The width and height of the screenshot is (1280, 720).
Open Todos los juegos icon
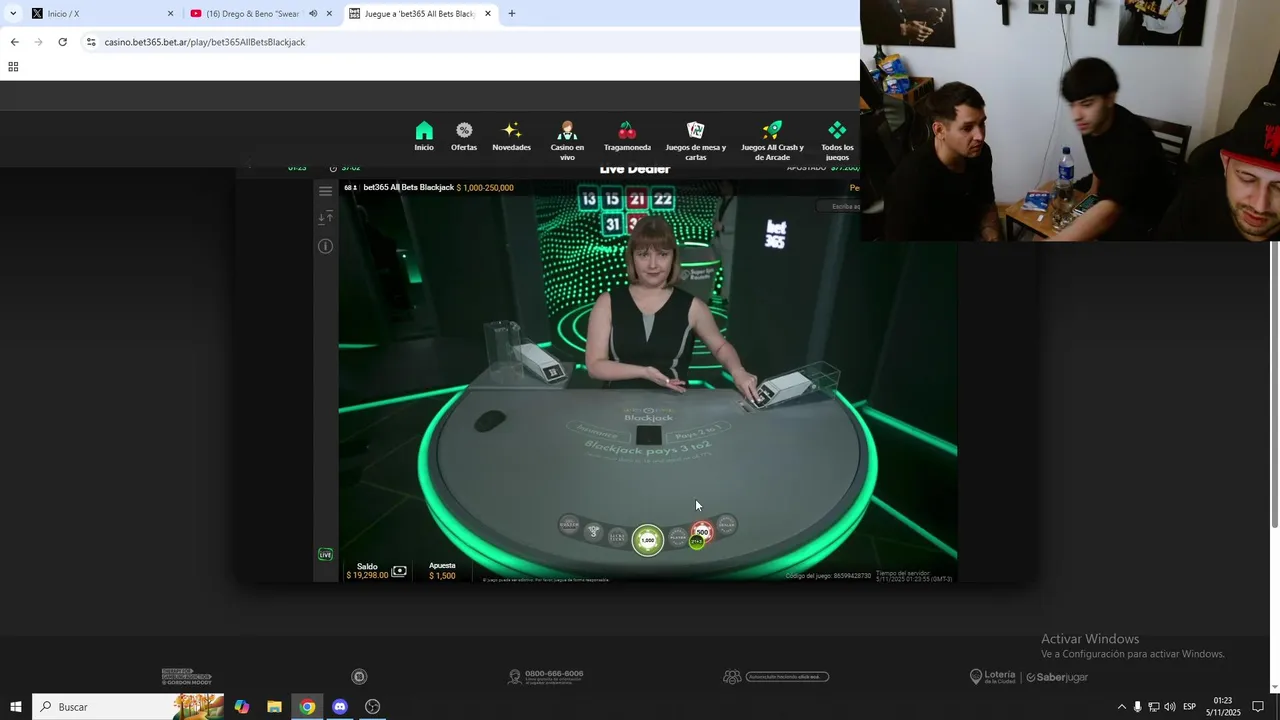[x=837, y=131]
